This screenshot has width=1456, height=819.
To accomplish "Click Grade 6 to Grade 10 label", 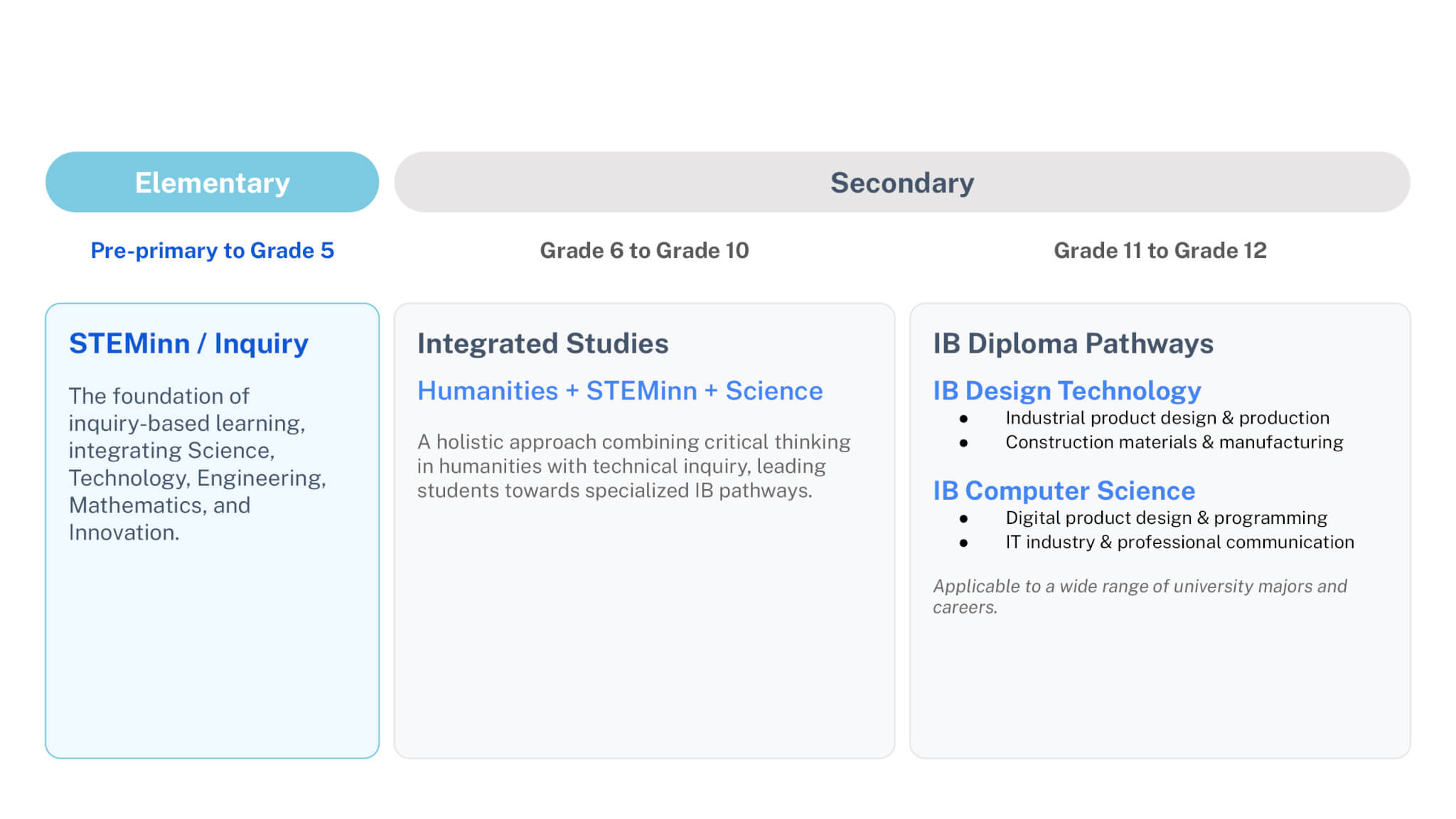I will pyautogui.click(x=644, y=250).
